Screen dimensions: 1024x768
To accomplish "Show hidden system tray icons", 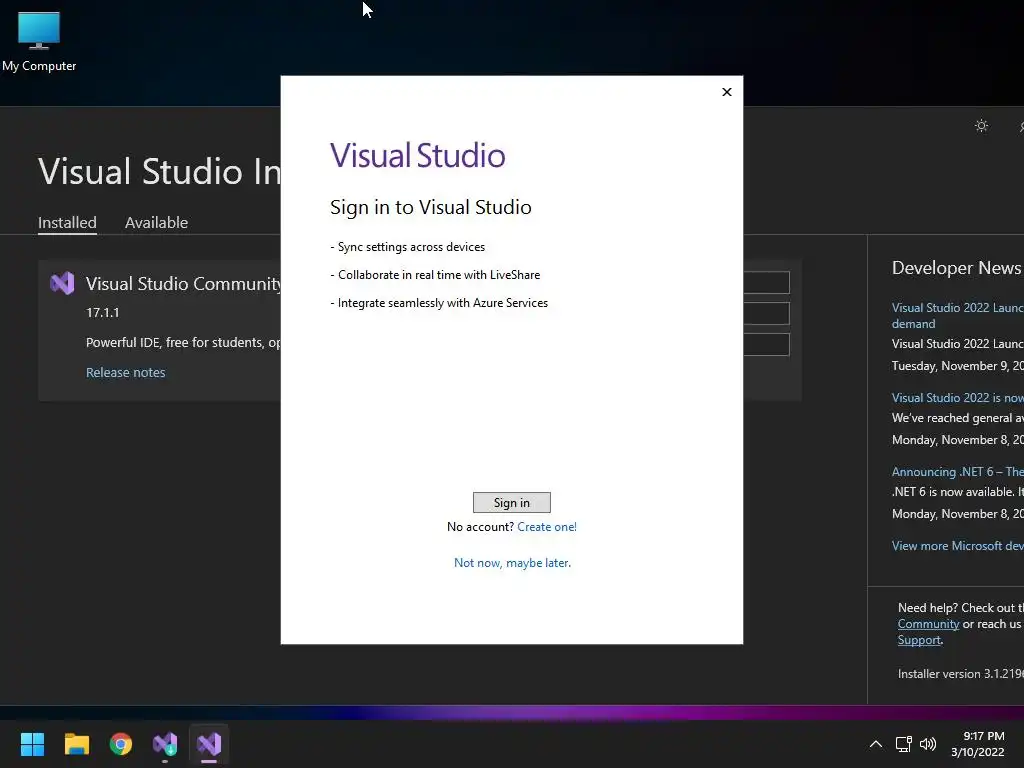I will [x=876, y=744].
